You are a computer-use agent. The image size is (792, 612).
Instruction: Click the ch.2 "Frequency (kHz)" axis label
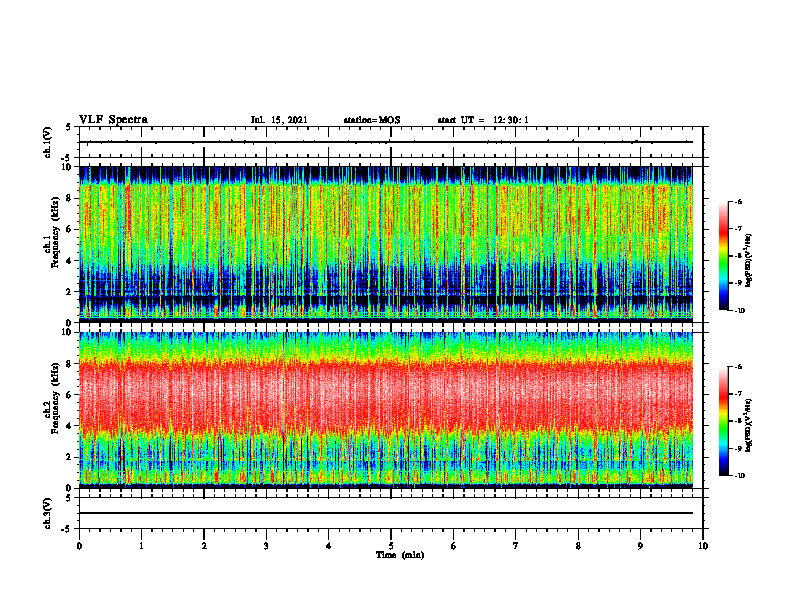click(x=55, y=398)
